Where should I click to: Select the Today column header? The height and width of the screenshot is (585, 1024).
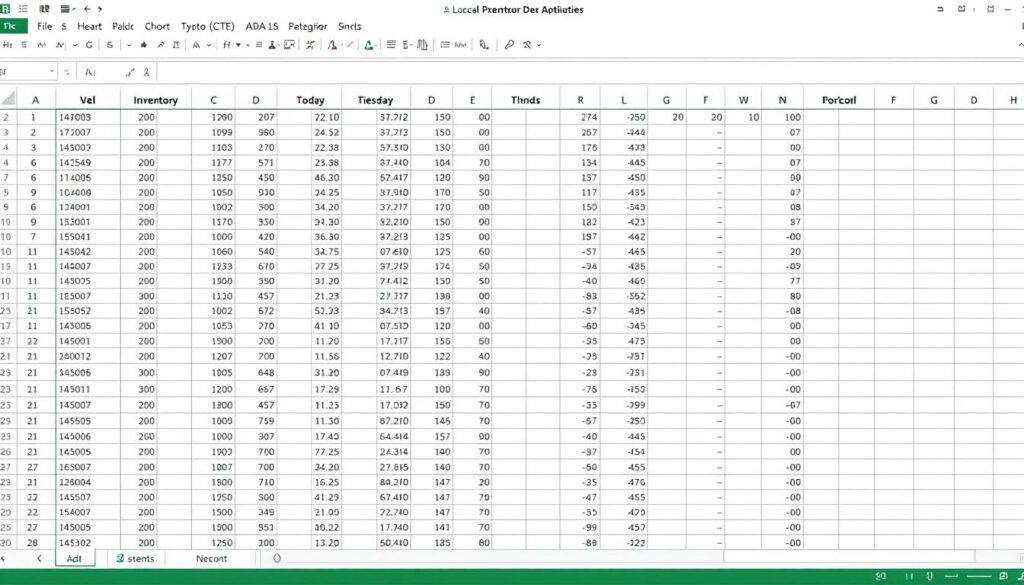(x=310, y=100)
